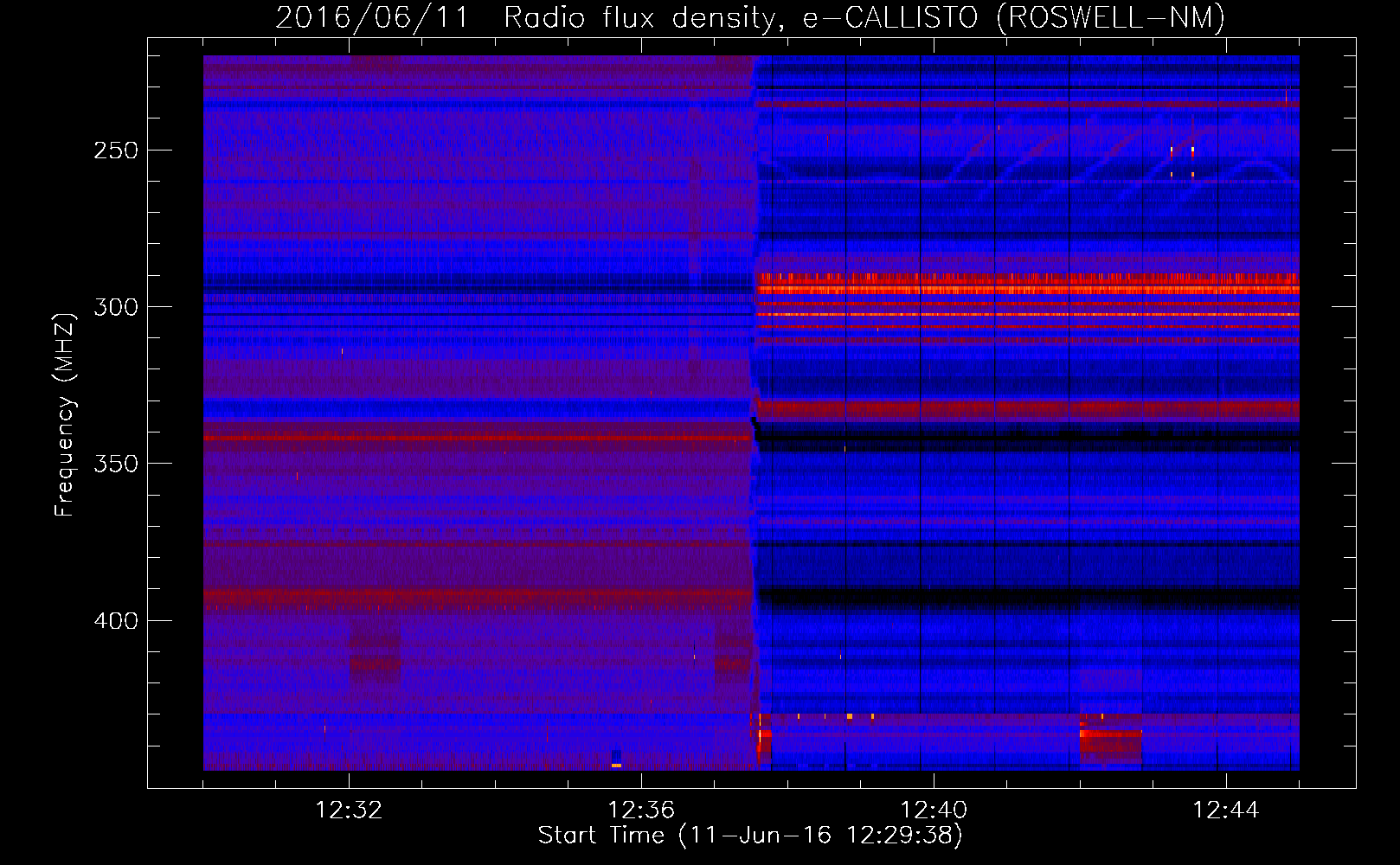Select the 300 frequency axis label
Image resolution: width=1400 pixels, height=865 pixels.
click(116, 307)
